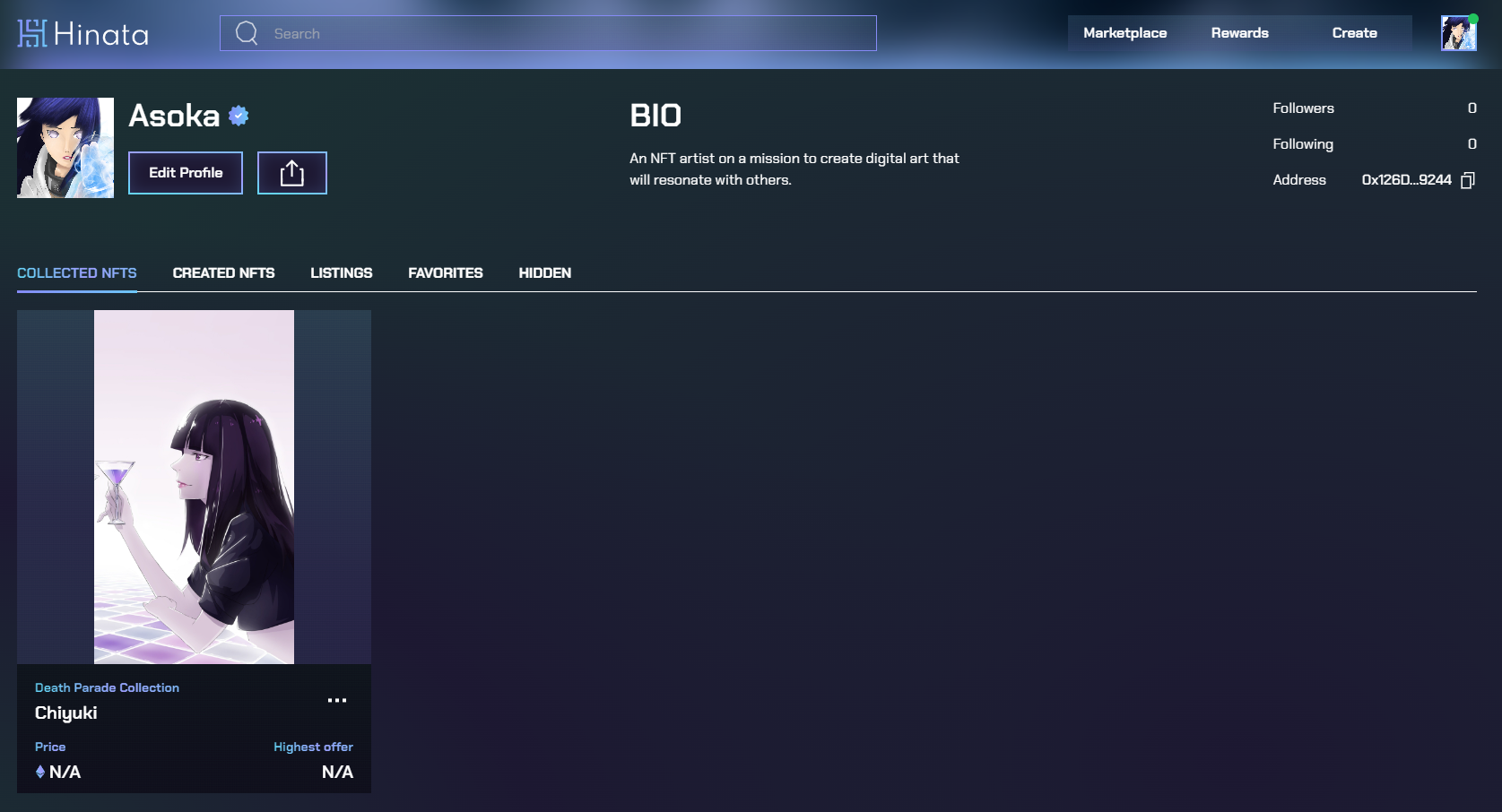Click the Hinata logo
Image resolution: width=1502 pixels, height=812 pixels.
(x=82, y=34)
